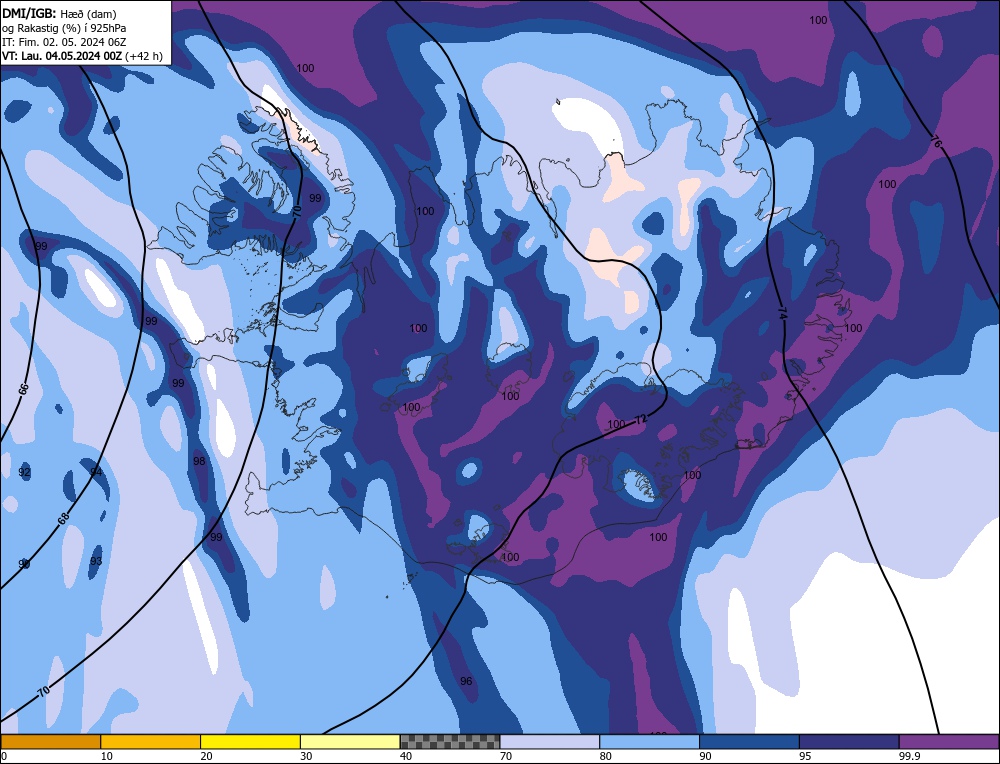Click the "VT: Lau. 04.05.2024 00Z" valid time
Viewport: 1000px width, 764px height.
click(62, 56)
